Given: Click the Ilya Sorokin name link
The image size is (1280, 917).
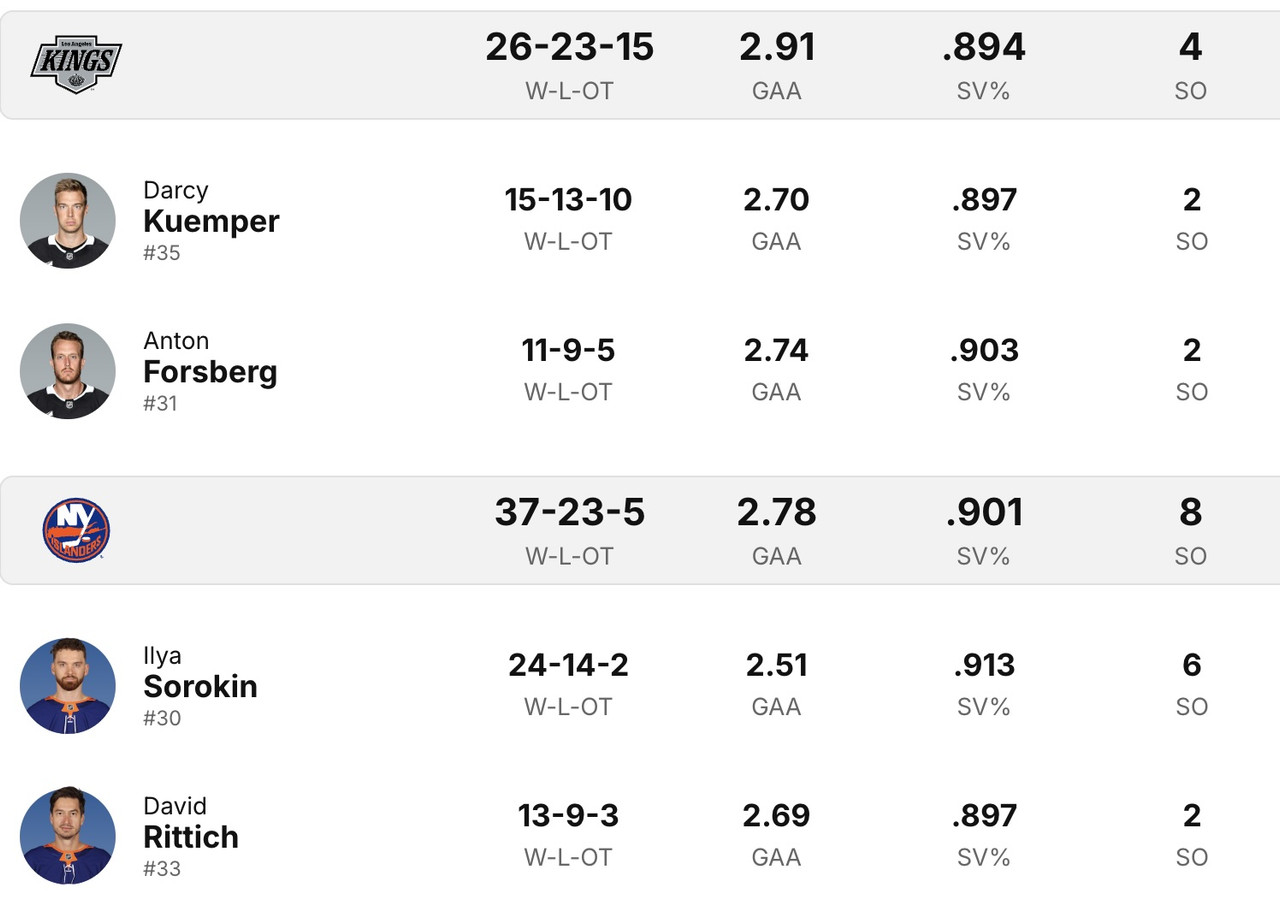Looking at the screenshot, I should pyautogui.click(x=200, y=686).
